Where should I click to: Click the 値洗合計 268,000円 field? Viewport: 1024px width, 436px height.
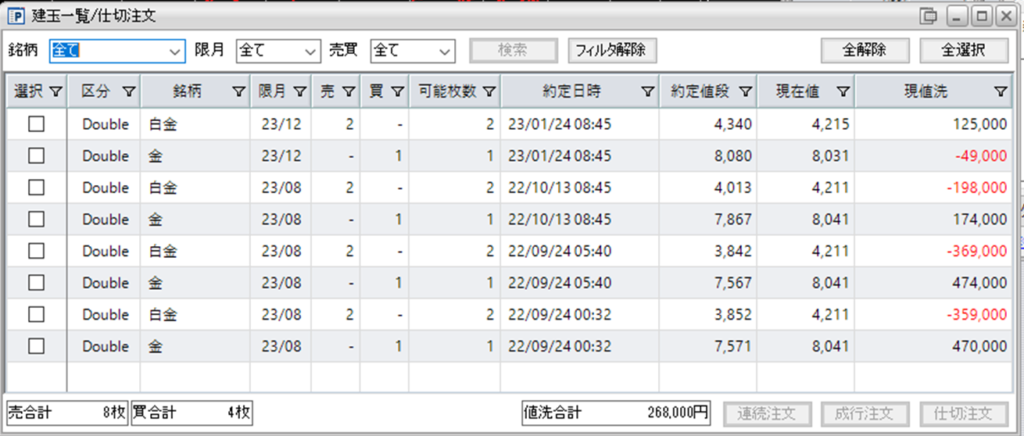click(616, 413)
